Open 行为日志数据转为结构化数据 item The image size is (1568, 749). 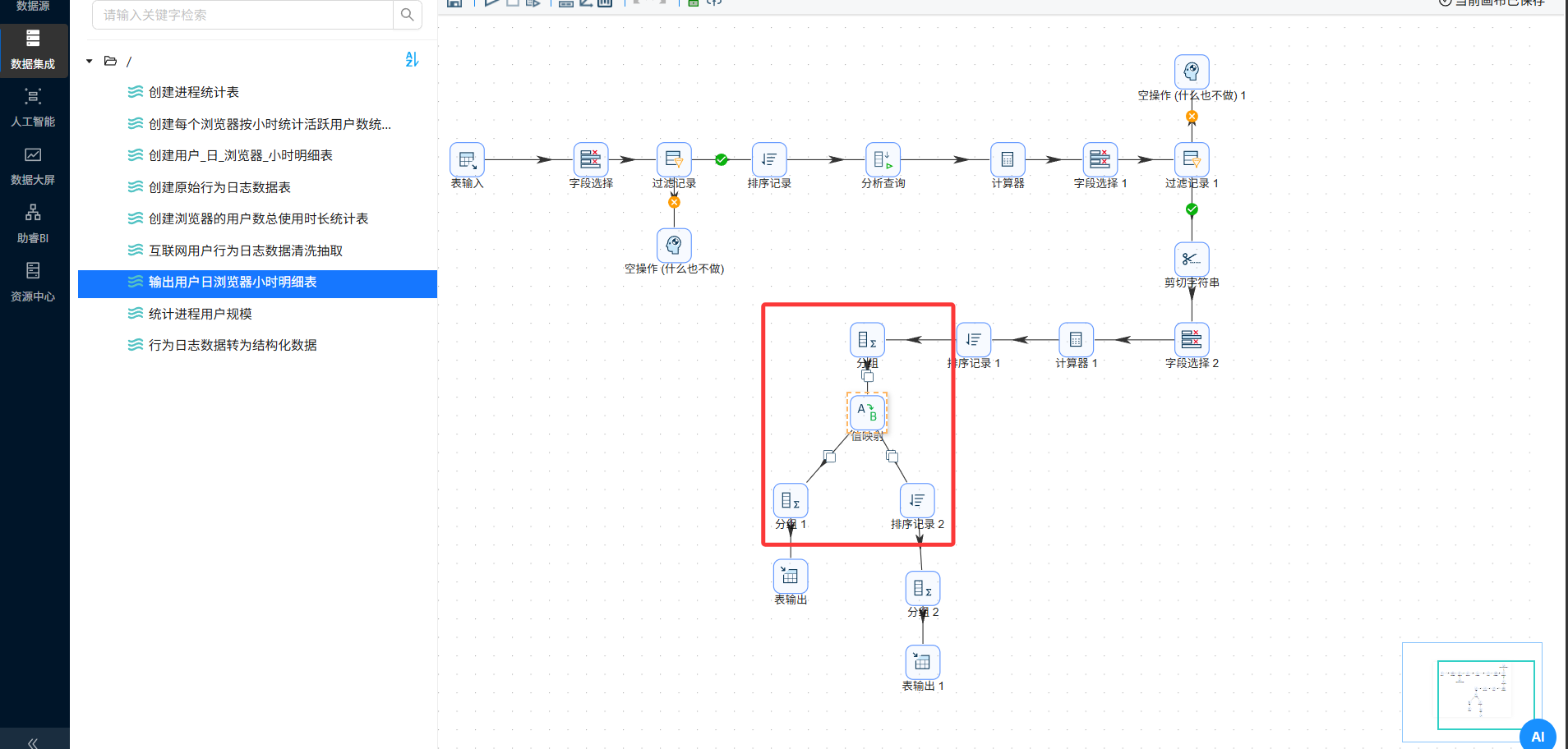233,345
